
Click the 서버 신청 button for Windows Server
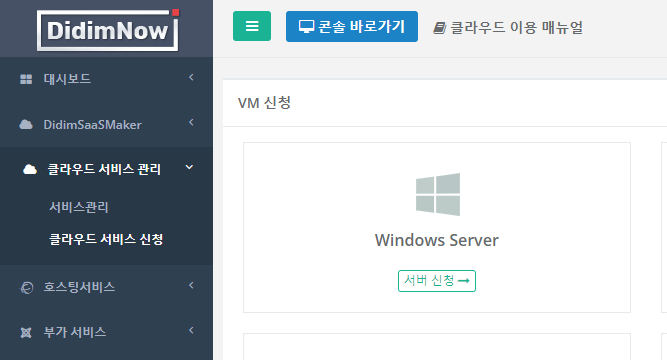[x=437, y=281]
